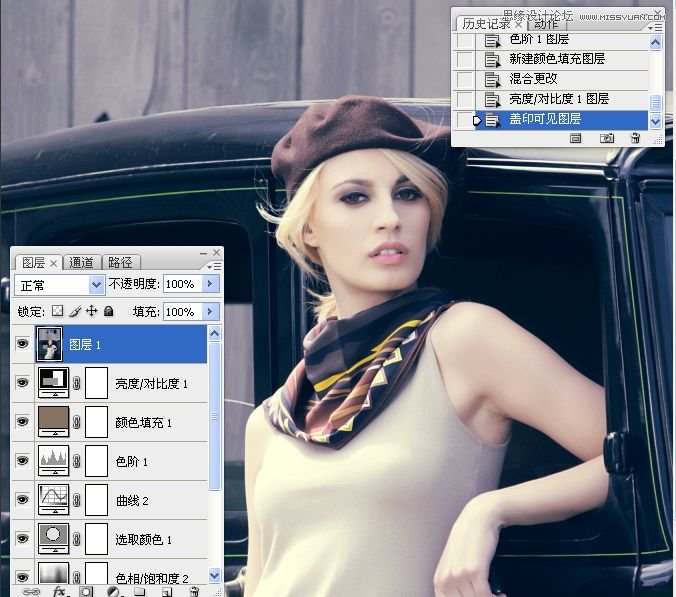
Task: Click the 色阶 1 layer mask thumbnail
Action: pyautogui.click(x=97, y=461)
